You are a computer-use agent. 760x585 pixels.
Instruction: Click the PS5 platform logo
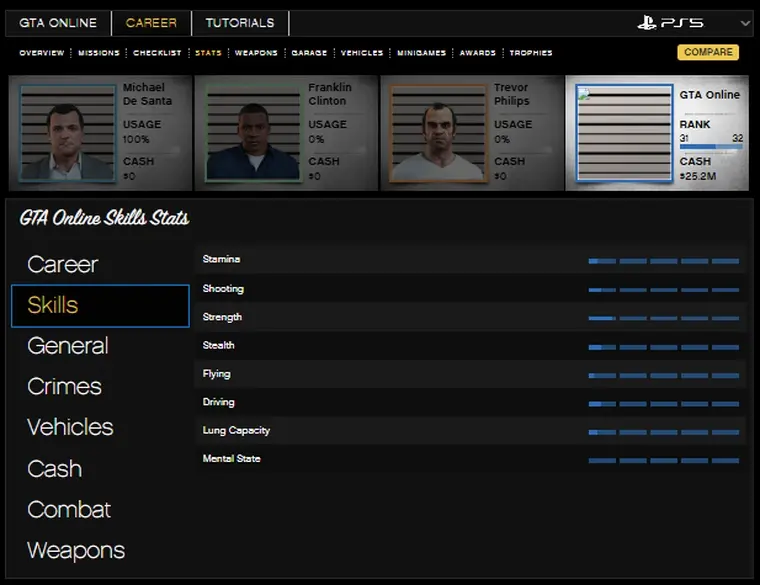point(670,22)
